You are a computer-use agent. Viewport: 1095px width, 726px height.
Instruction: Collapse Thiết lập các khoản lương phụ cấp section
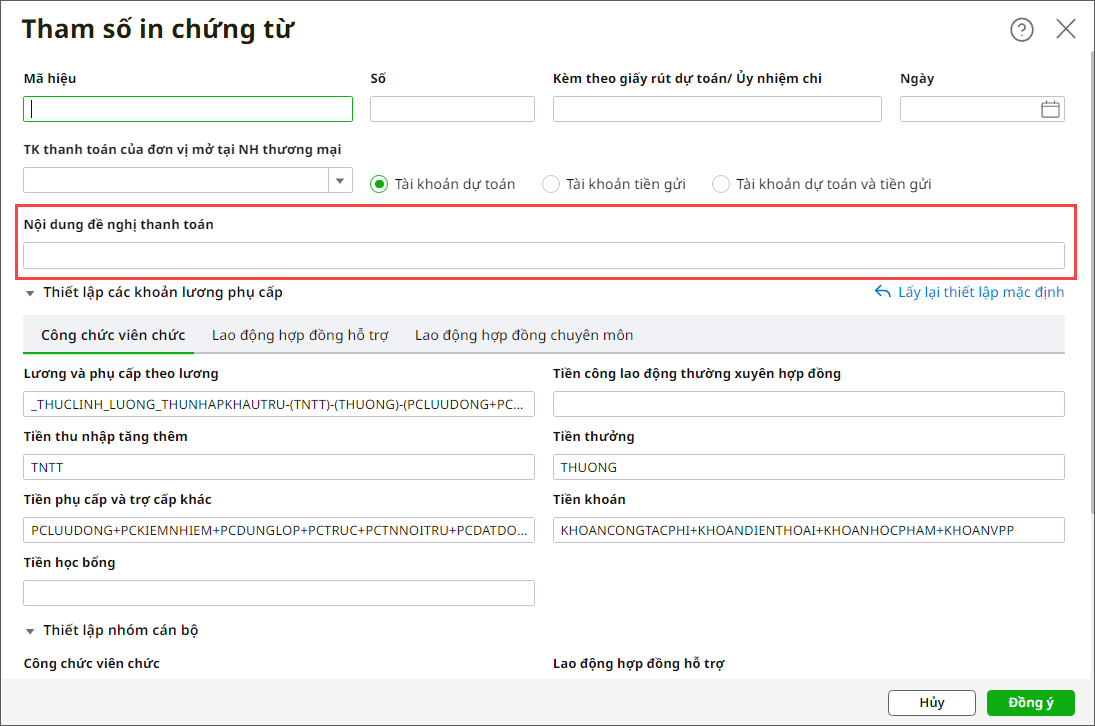[x=30, y=293]
